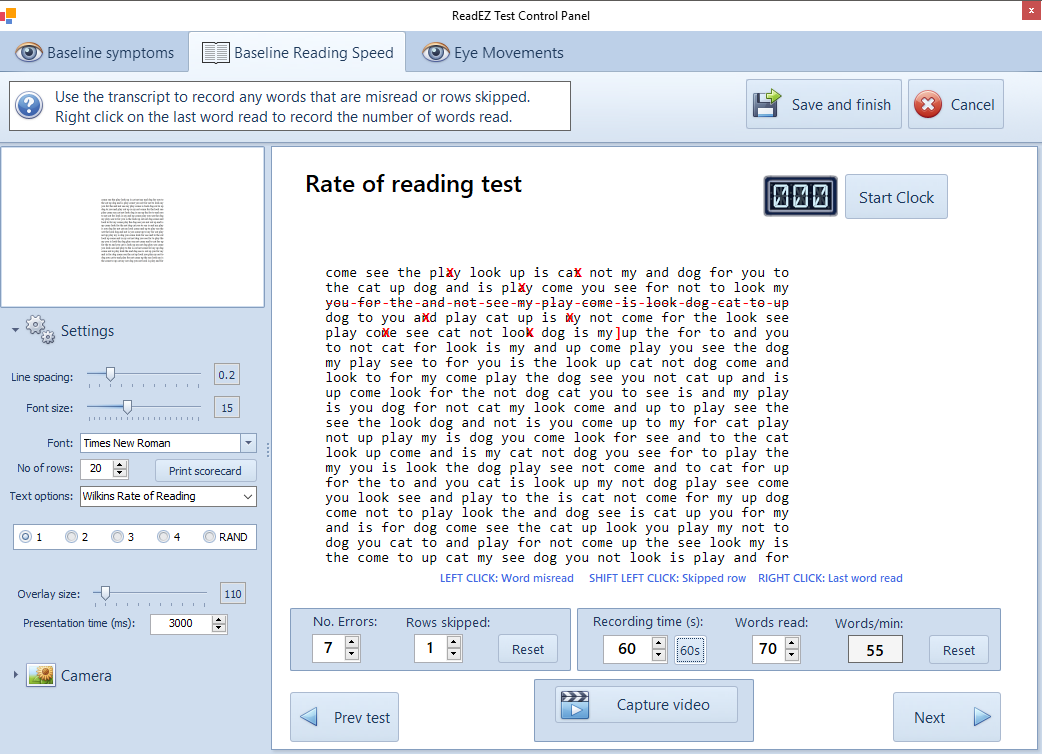The height and width of the screenshot is (754, 1042).
Task: Open the Eye Movements tab
Action: (x=495, y=53)
